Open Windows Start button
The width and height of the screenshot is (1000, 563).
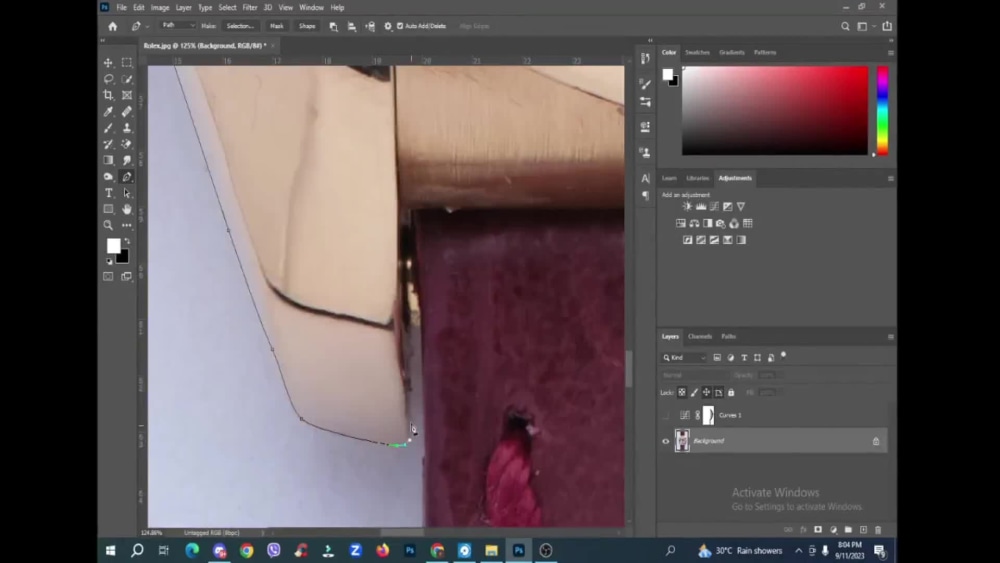point(110,550)
